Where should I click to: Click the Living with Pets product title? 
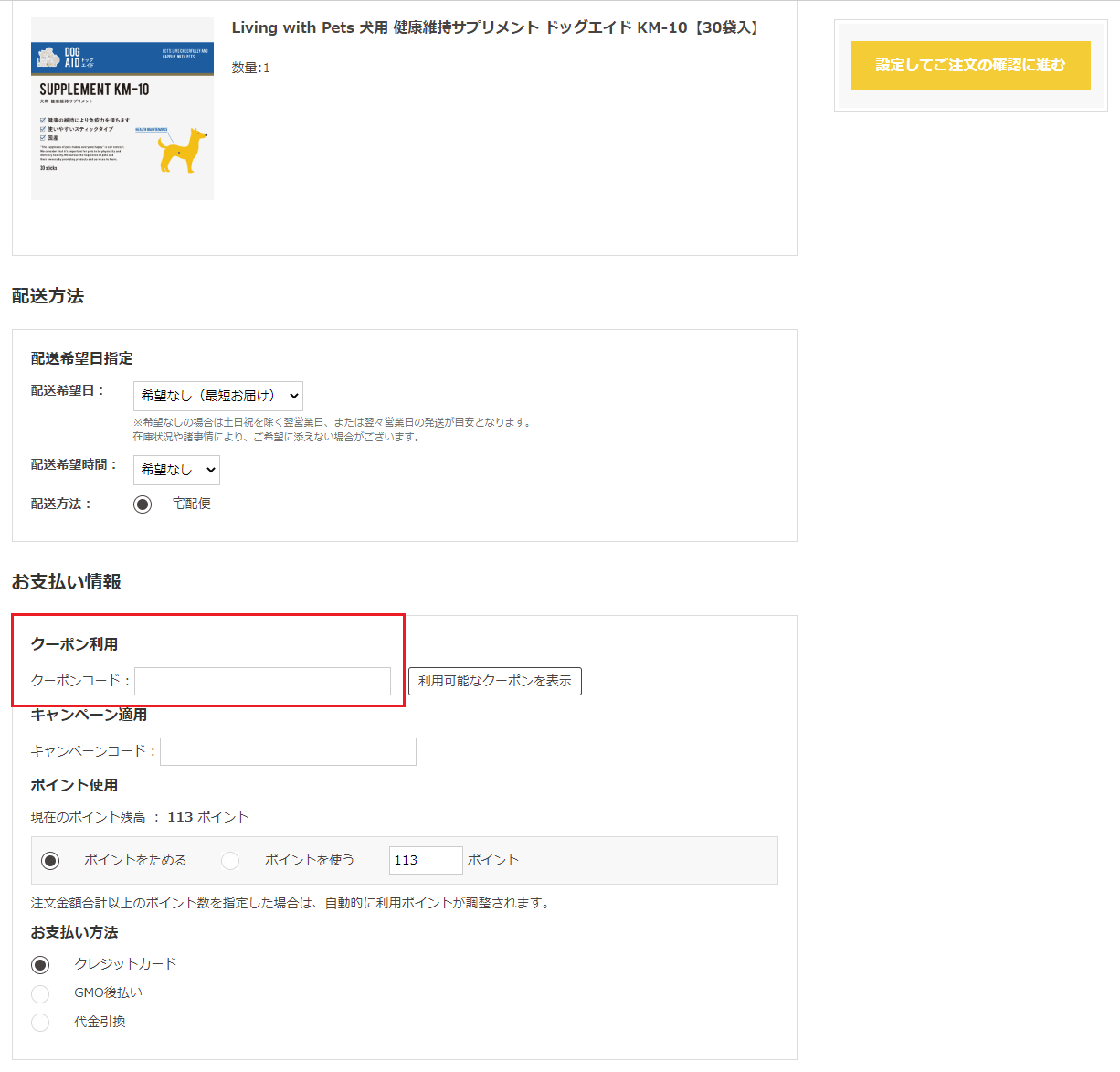tap(494, 27)
